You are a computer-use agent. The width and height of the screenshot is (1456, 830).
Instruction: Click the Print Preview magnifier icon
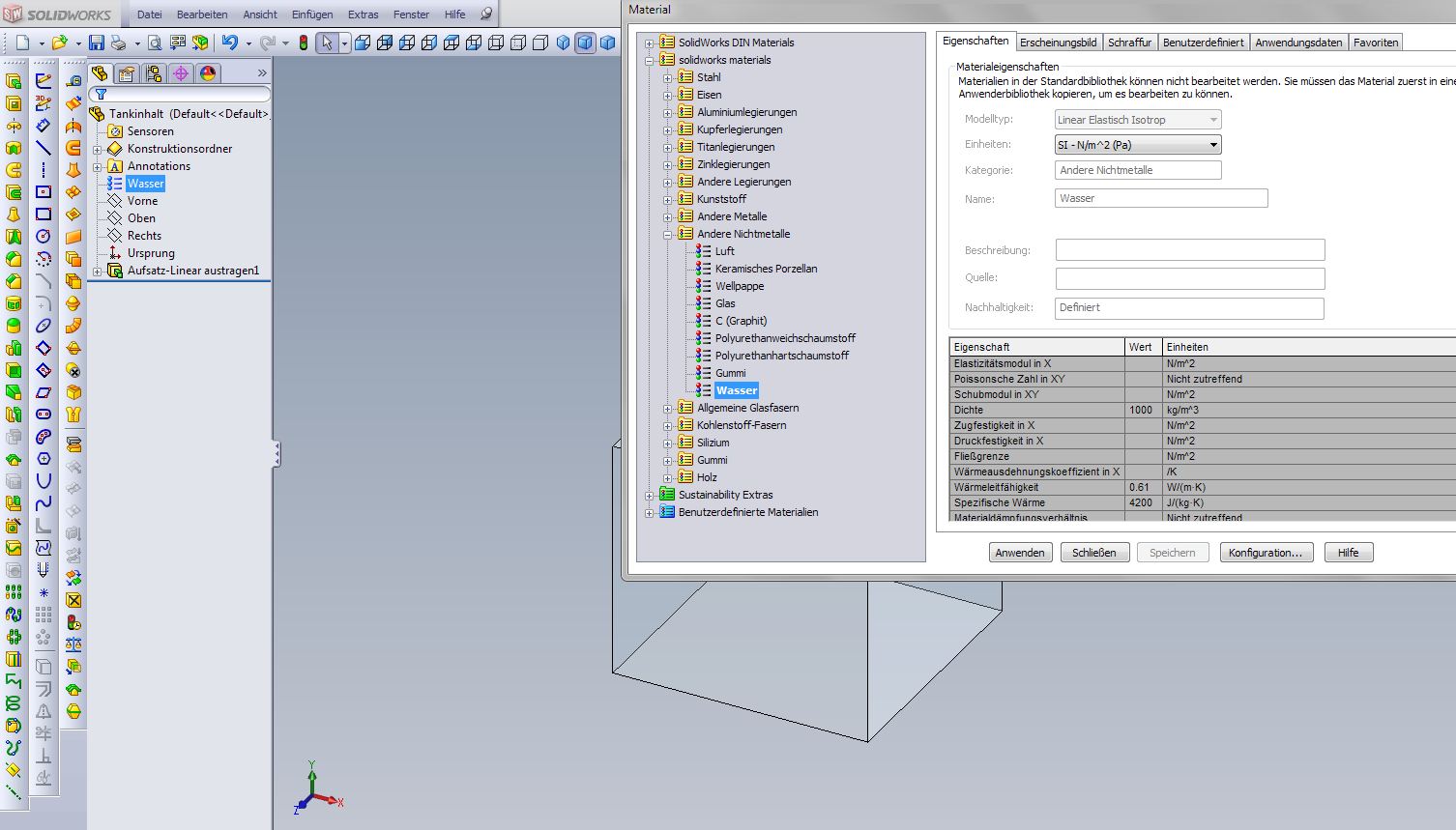(155, 43)
